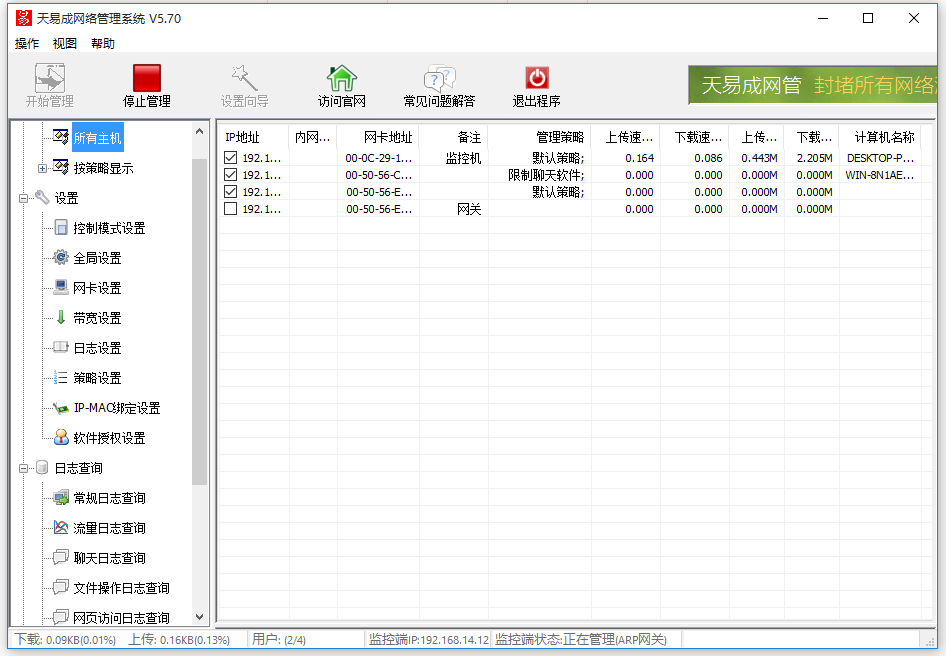The image size is (946, 656).
Task: Open the FAQ (常见问题解答) toolbar icon
Action: 439,78
